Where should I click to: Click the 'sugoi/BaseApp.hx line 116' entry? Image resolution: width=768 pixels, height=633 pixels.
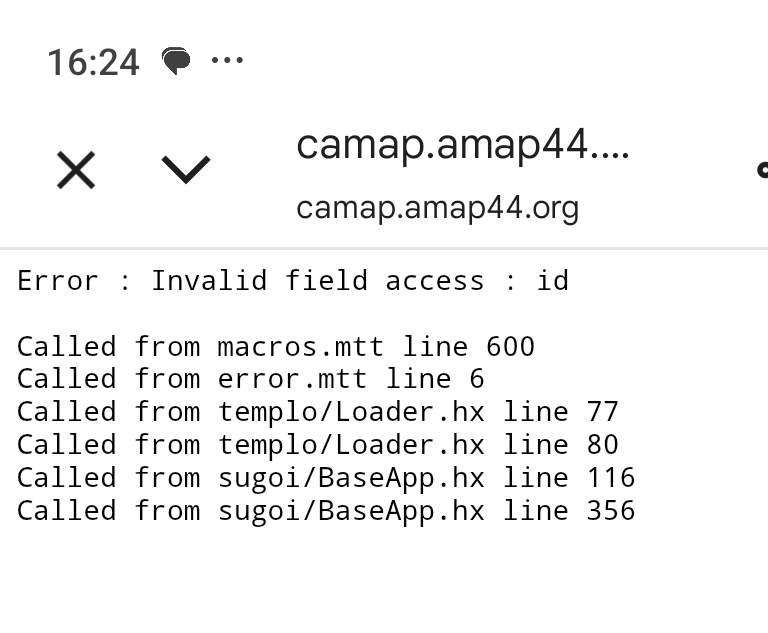426,478
